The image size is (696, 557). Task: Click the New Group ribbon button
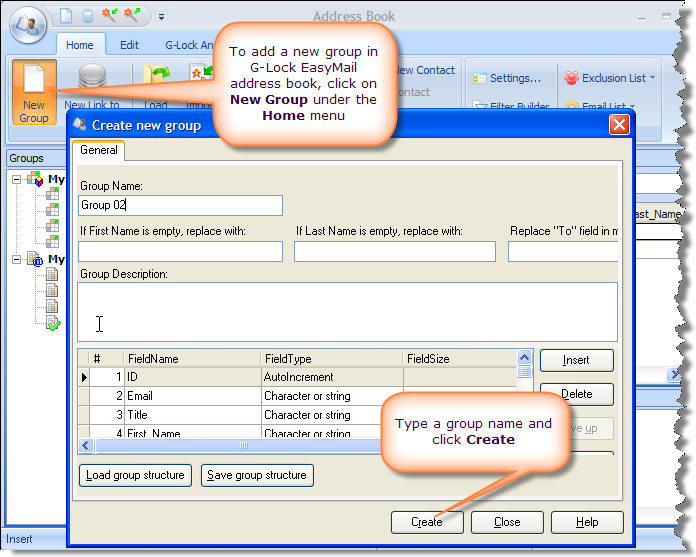click(x=34, y=92)
